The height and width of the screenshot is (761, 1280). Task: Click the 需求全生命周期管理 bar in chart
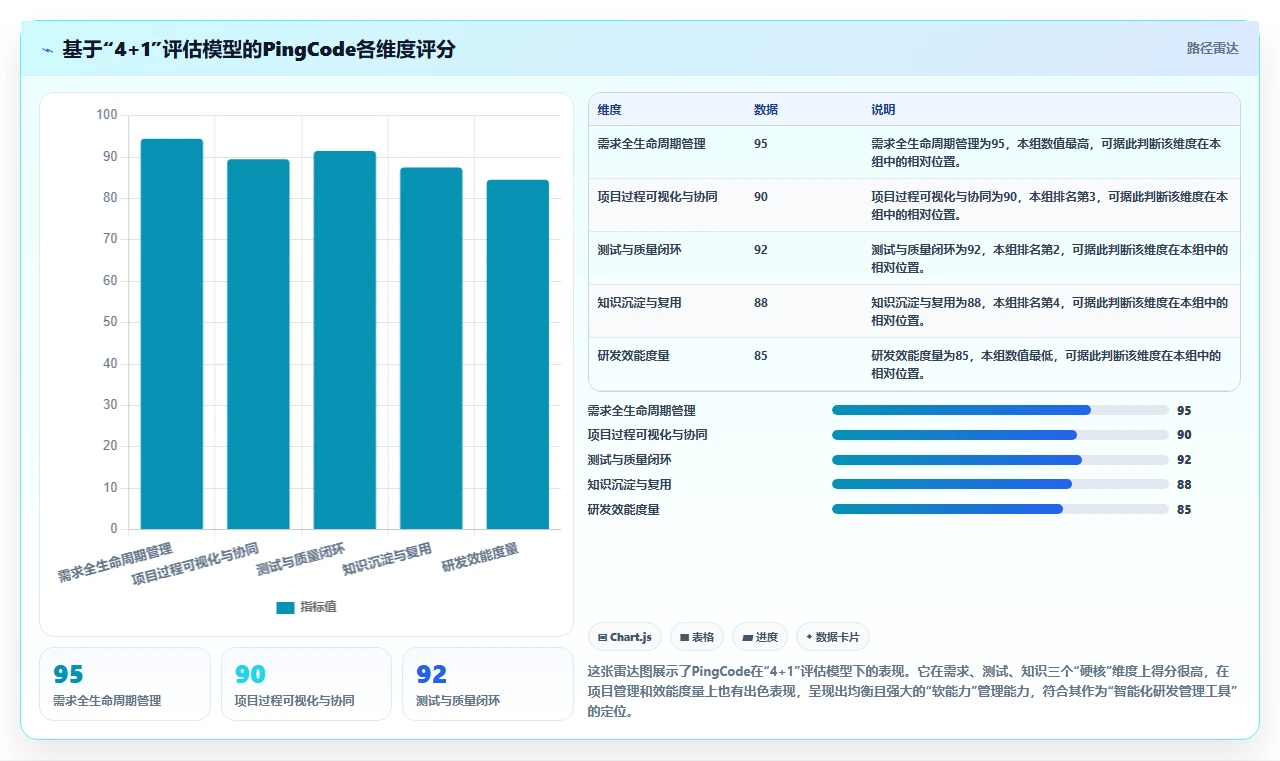pos(172,334)
